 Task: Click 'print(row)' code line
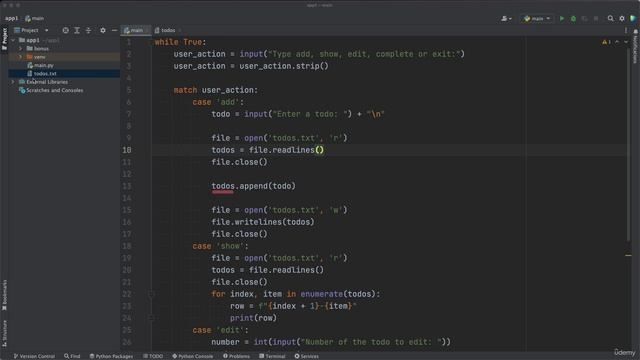coord(253,318)
